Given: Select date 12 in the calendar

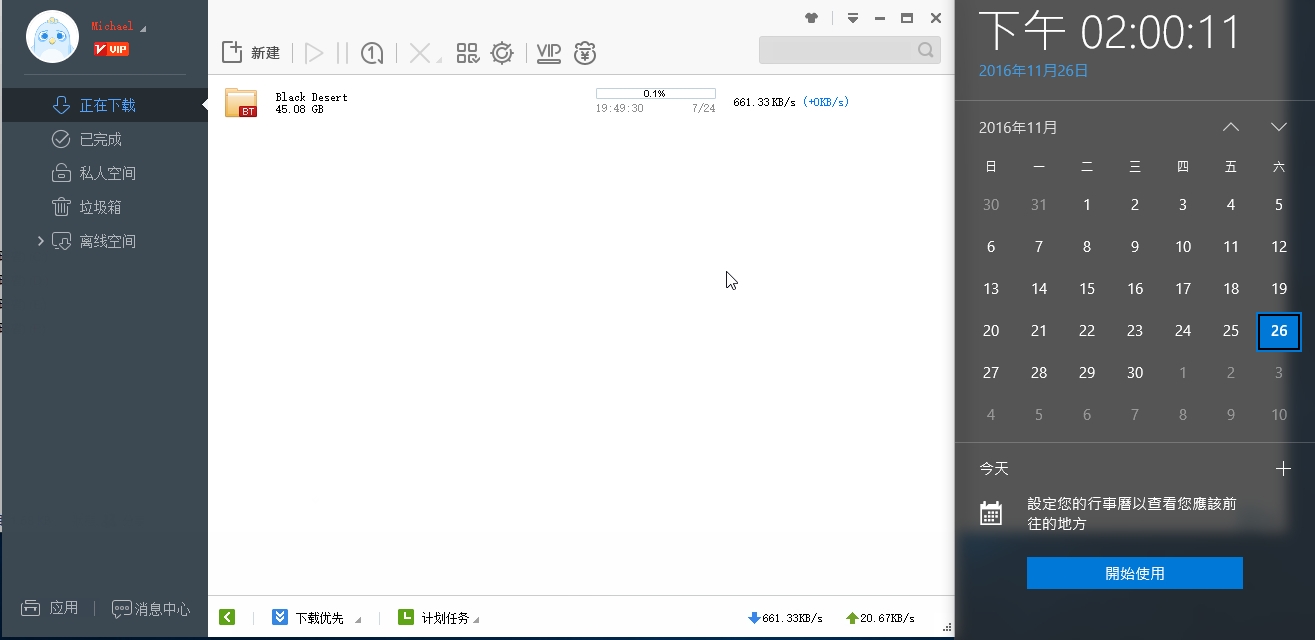Looking at the screenshot, I should click(x=1279, y=247).
